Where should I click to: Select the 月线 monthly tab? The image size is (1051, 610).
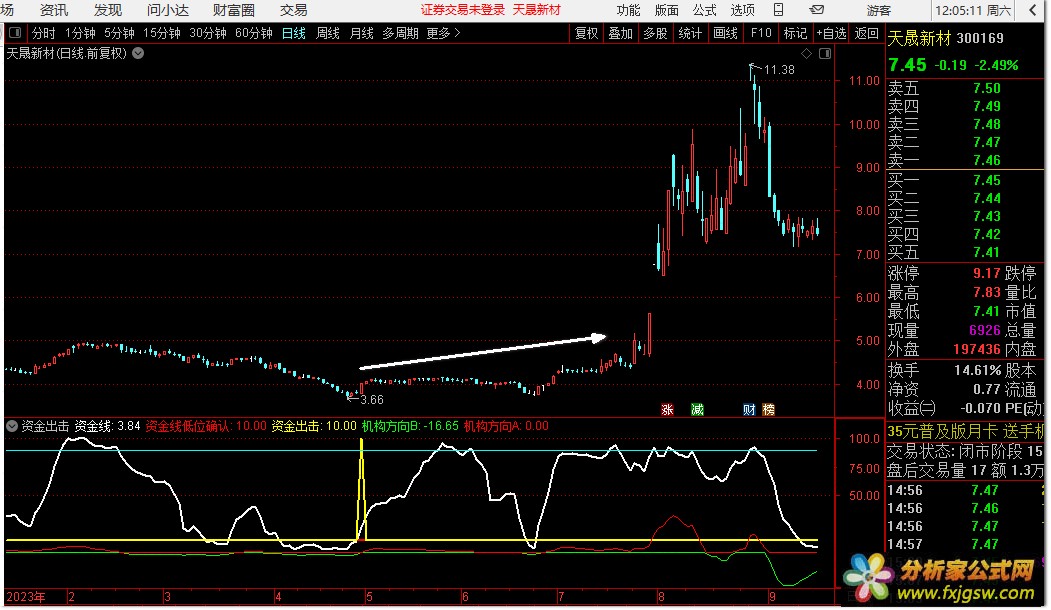click(x=361, y=33)
